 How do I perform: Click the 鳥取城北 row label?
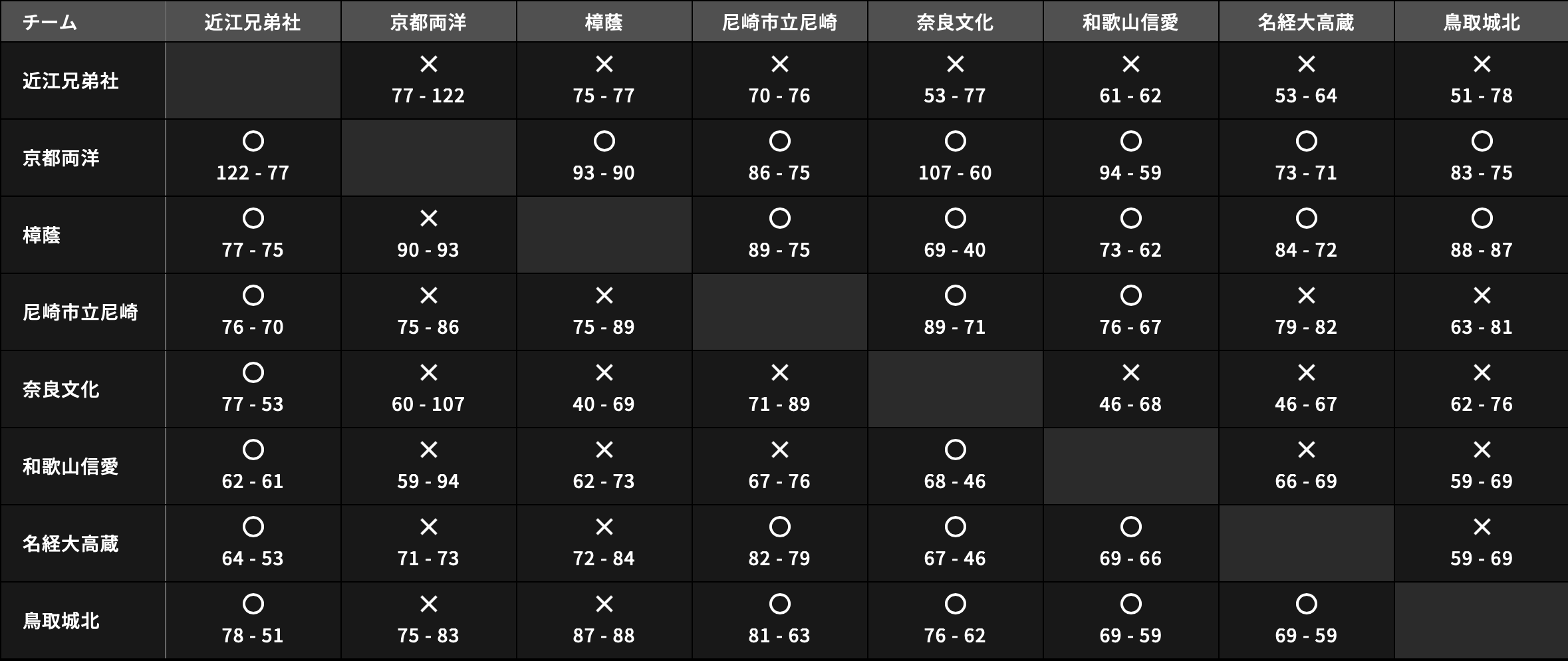point(61,621)
